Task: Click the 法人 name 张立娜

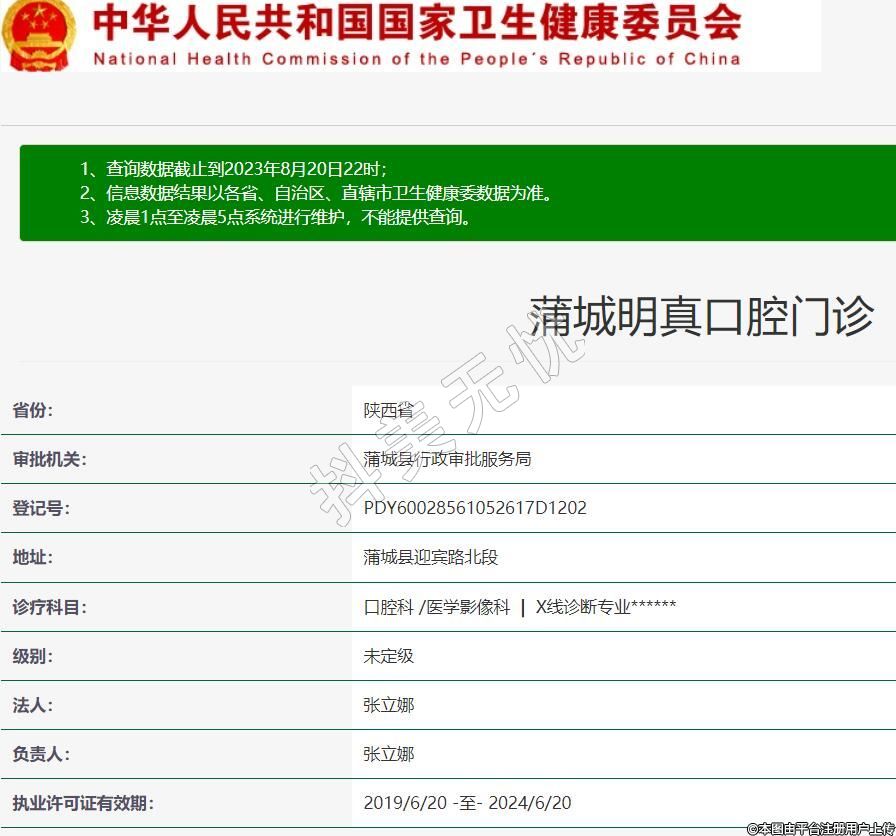Action: tap(388, 705)
